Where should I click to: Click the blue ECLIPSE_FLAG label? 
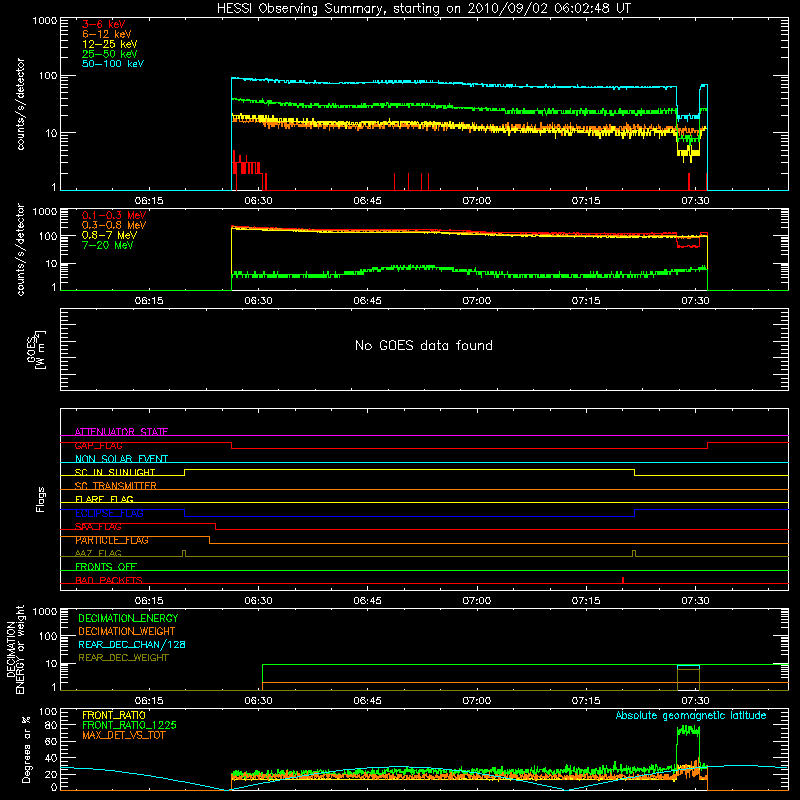(x=109, y=513)
